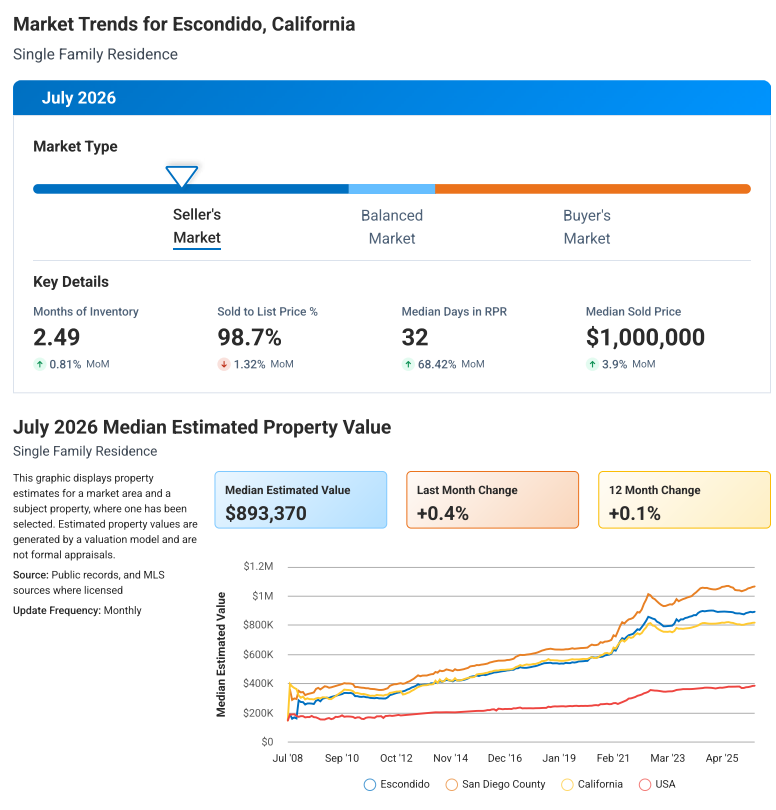Click the Last Month Change card
Image resolution: width=776 pixels, height=810 pixels.
pos(492,500)
